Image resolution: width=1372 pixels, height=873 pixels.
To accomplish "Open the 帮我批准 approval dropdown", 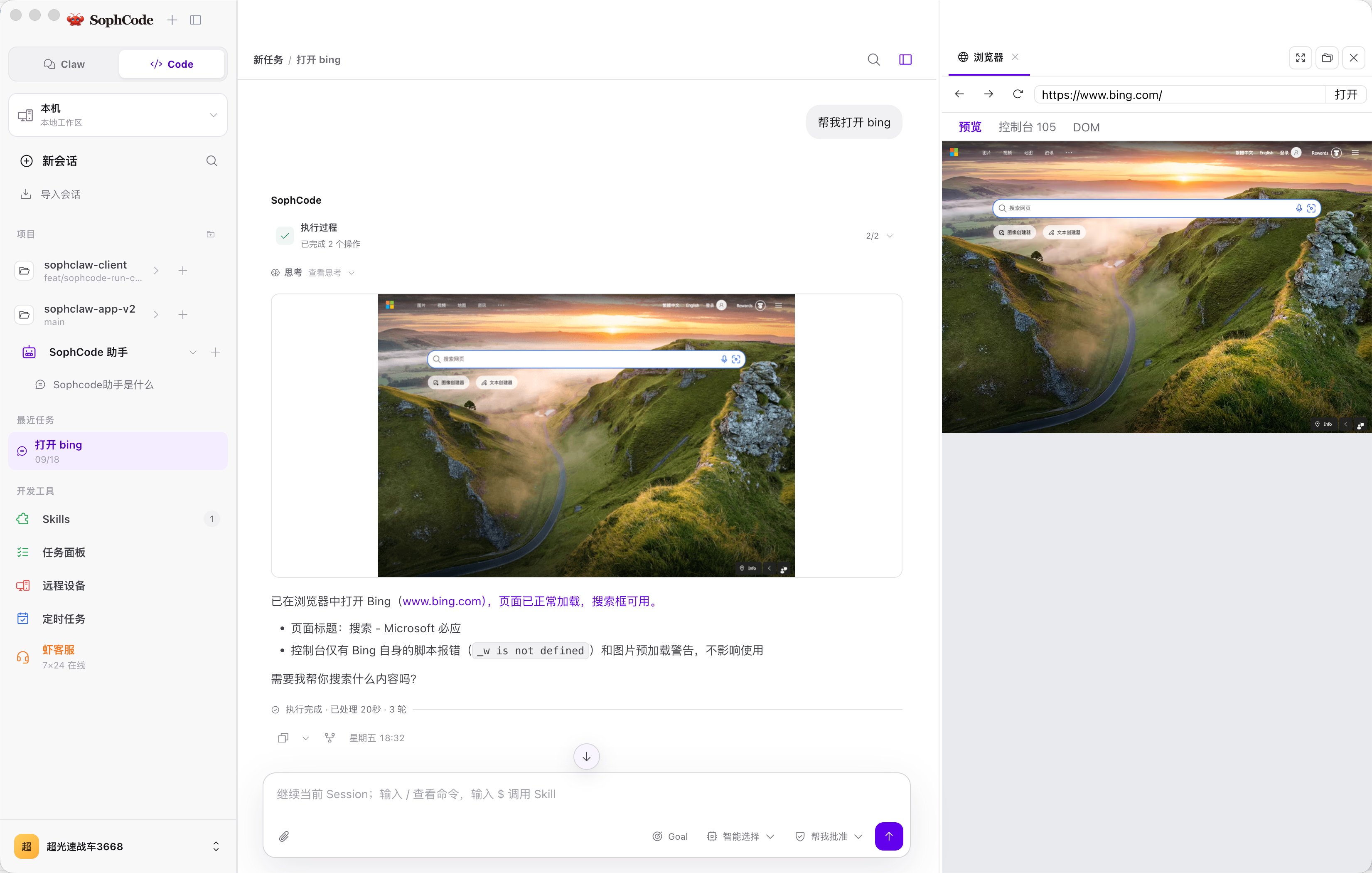I will (829, 836).
